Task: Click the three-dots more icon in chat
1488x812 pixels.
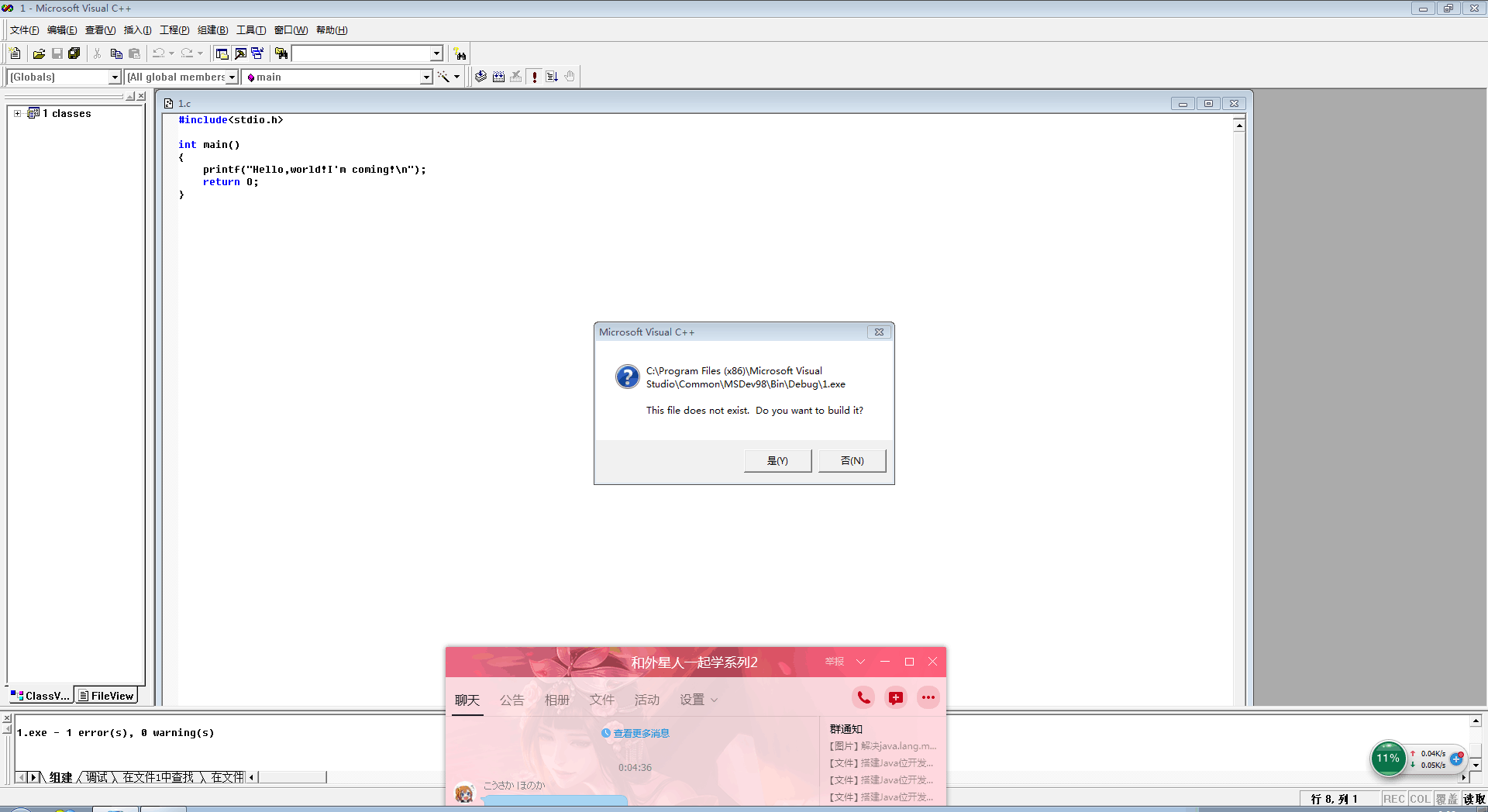Action: [x=928, y=697]
